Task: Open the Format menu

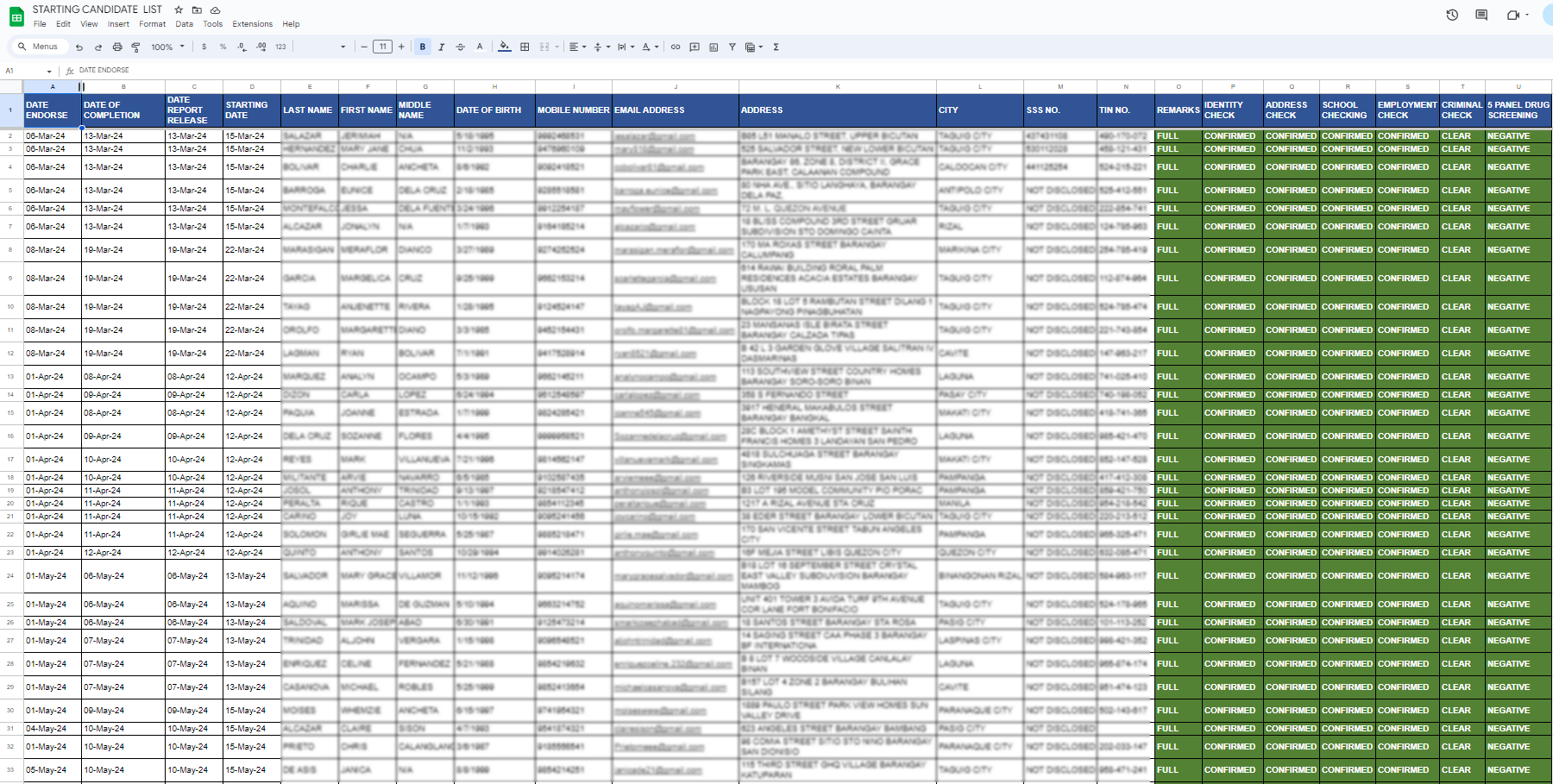Action: coord(152,24)
